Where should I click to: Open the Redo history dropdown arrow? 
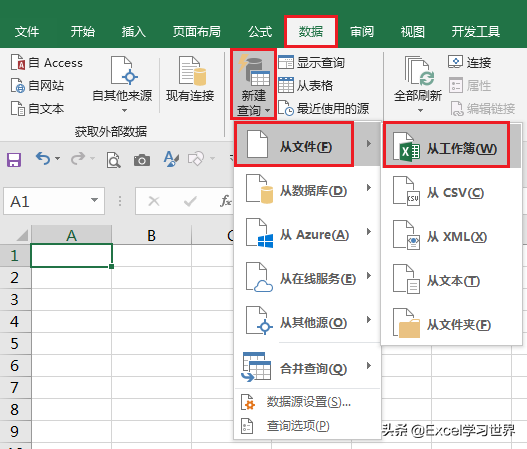[x=92, y=158]
